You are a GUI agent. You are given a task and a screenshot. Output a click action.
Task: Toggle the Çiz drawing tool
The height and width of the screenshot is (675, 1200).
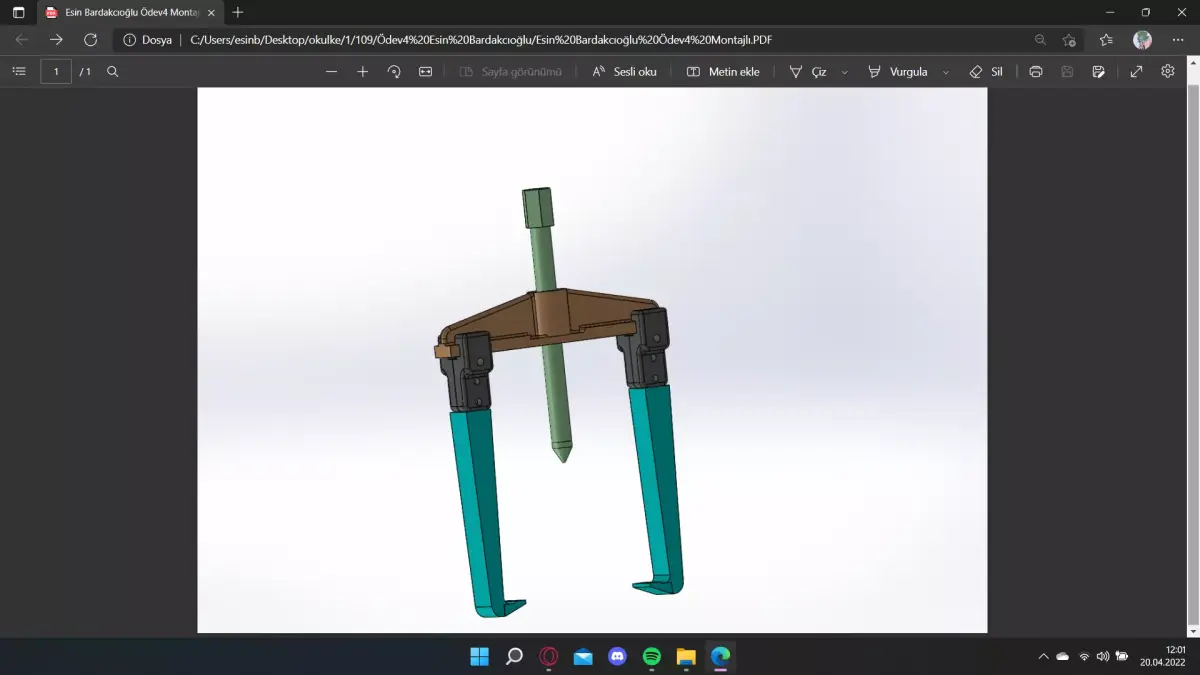[x=810, y=71]
